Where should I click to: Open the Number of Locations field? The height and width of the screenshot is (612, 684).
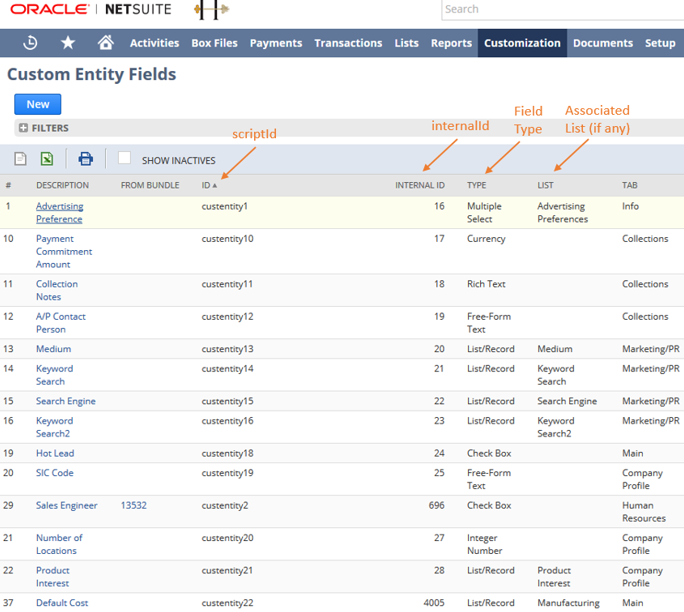click(x=59, y=544)
